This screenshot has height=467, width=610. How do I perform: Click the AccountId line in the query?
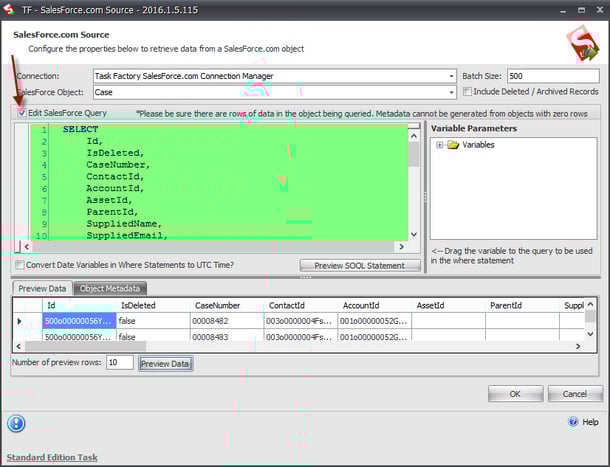[115, 188]
